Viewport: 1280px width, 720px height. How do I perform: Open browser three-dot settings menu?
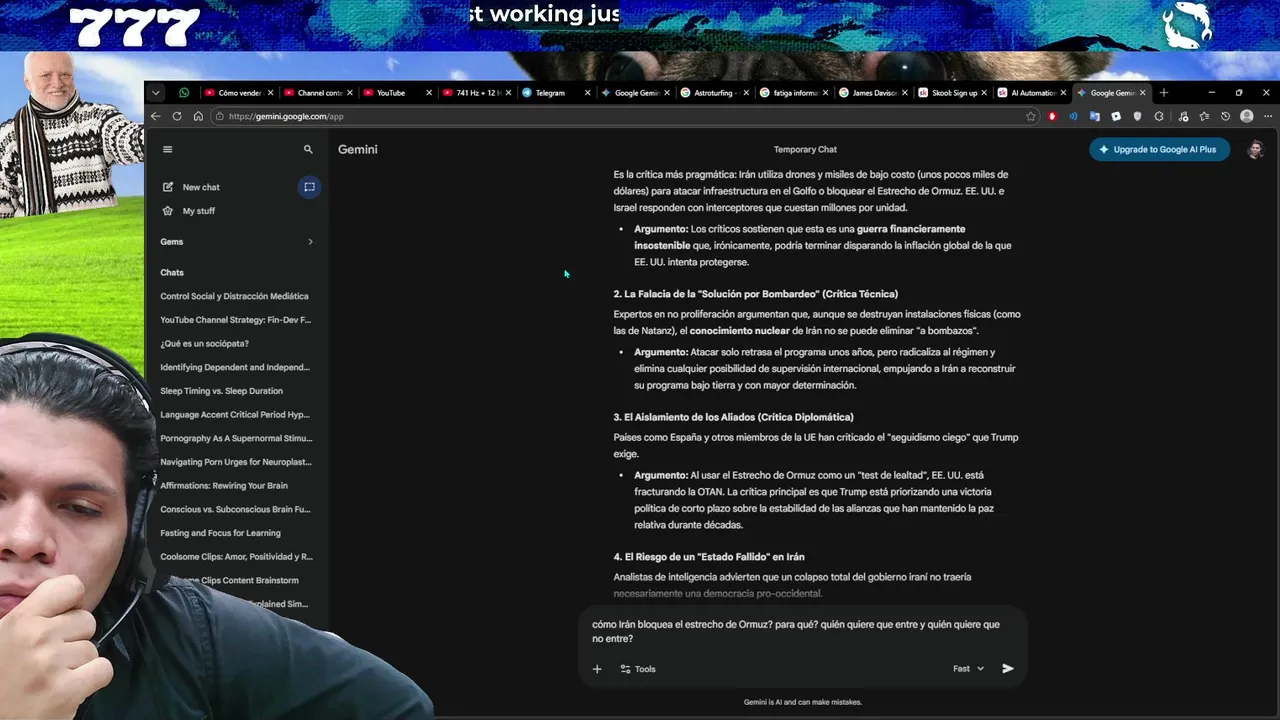1267,116
